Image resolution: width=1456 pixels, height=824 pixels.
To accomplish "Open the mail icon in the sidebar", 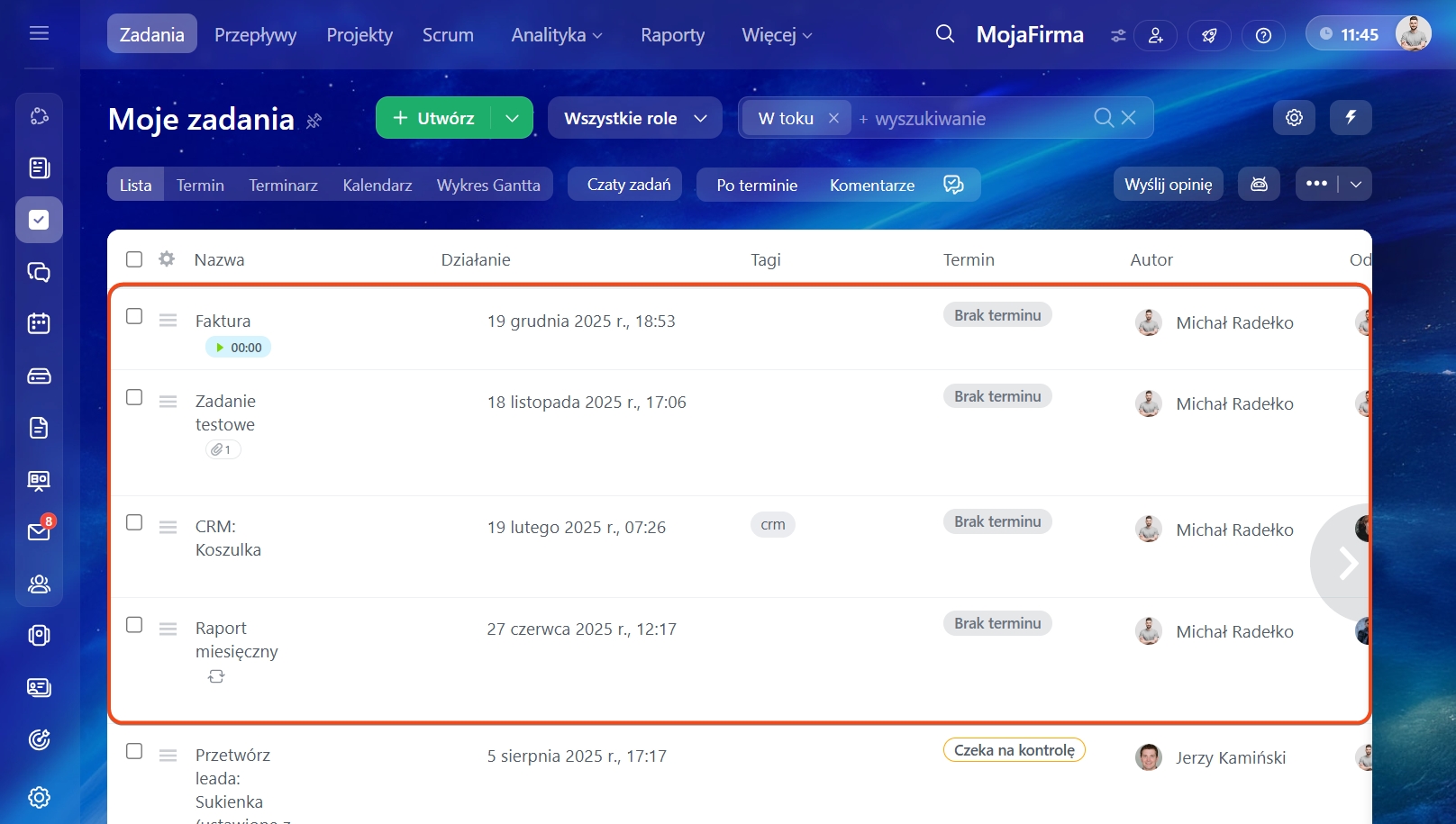I will (x=39, y=531).
